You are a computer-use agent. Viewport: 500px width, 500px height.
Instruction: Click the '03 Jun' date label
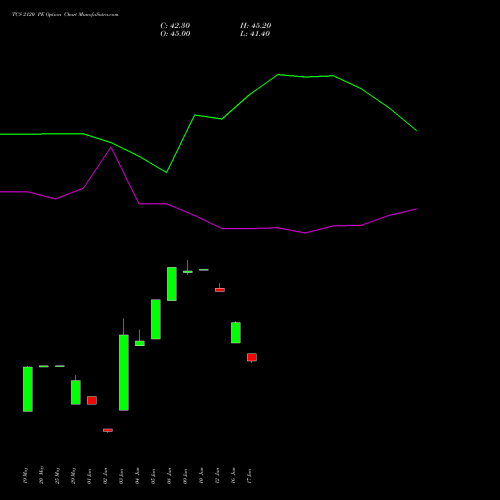click(x=121, y=476)
